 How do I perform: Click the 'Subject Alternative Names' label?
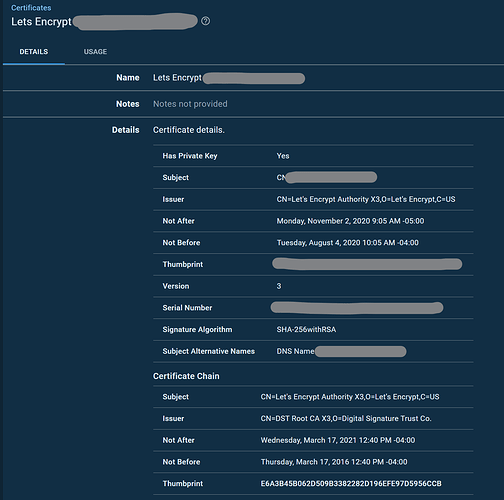pos(209,351)
